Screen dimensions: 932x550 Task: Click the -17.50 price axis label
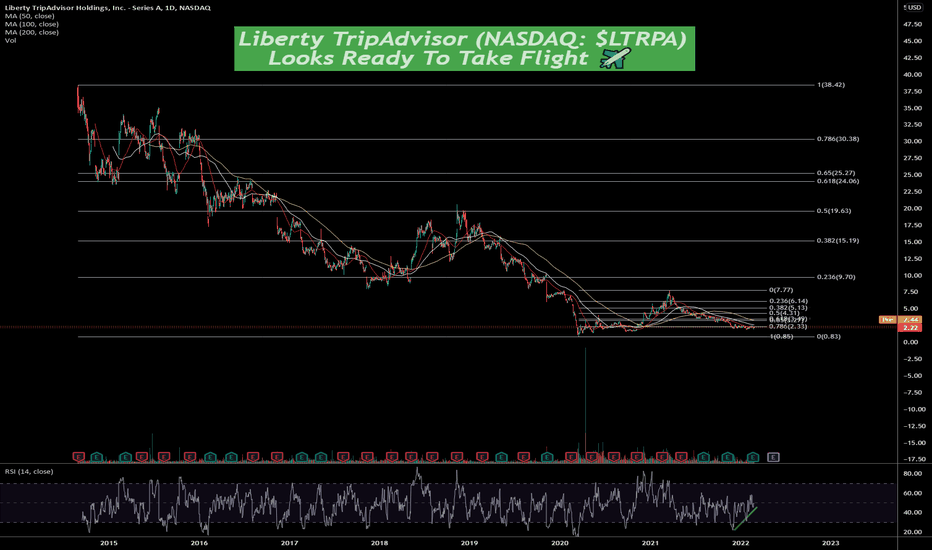point(912,459)
